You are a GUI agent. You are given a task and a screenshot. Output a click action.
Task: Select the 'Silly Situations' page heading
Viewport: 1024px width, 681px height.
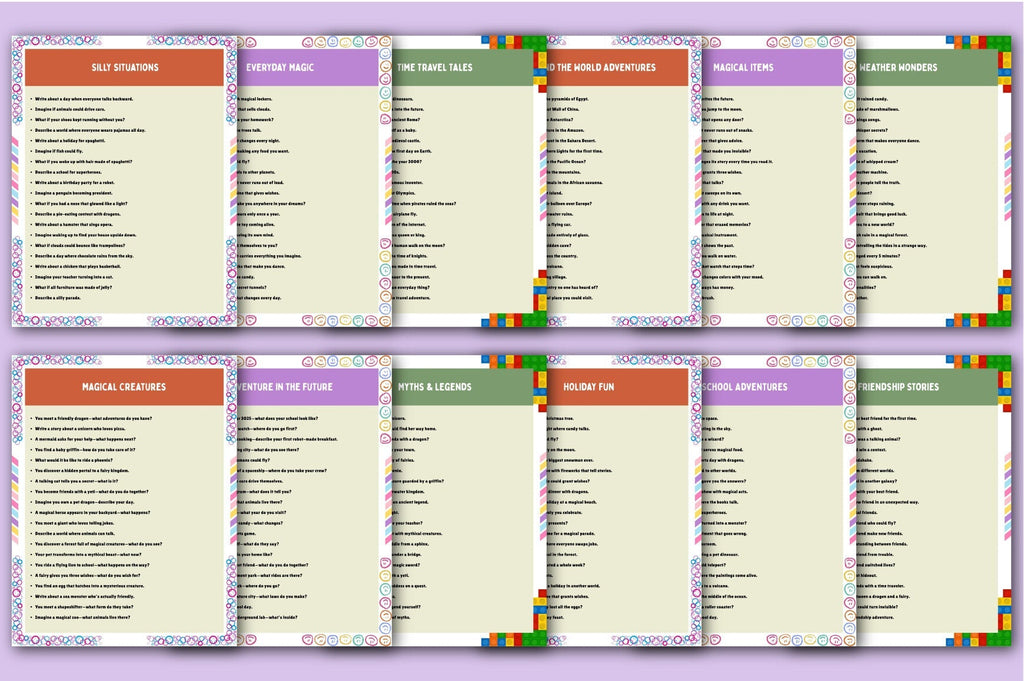(125, 67)
